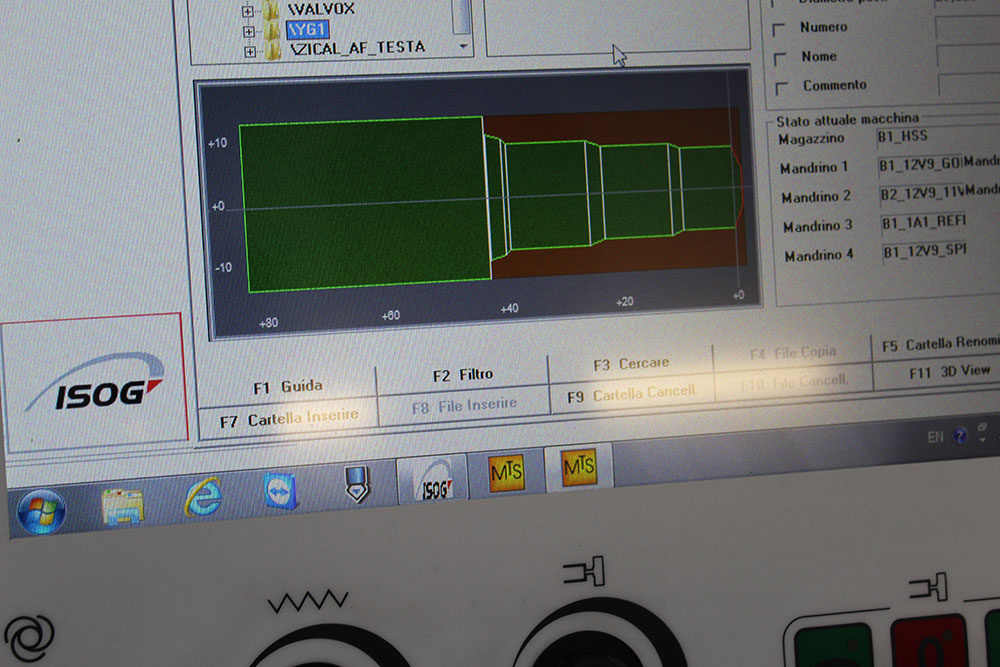
Task: Click F5 Cartella Rename button
Action: point(939,344)
